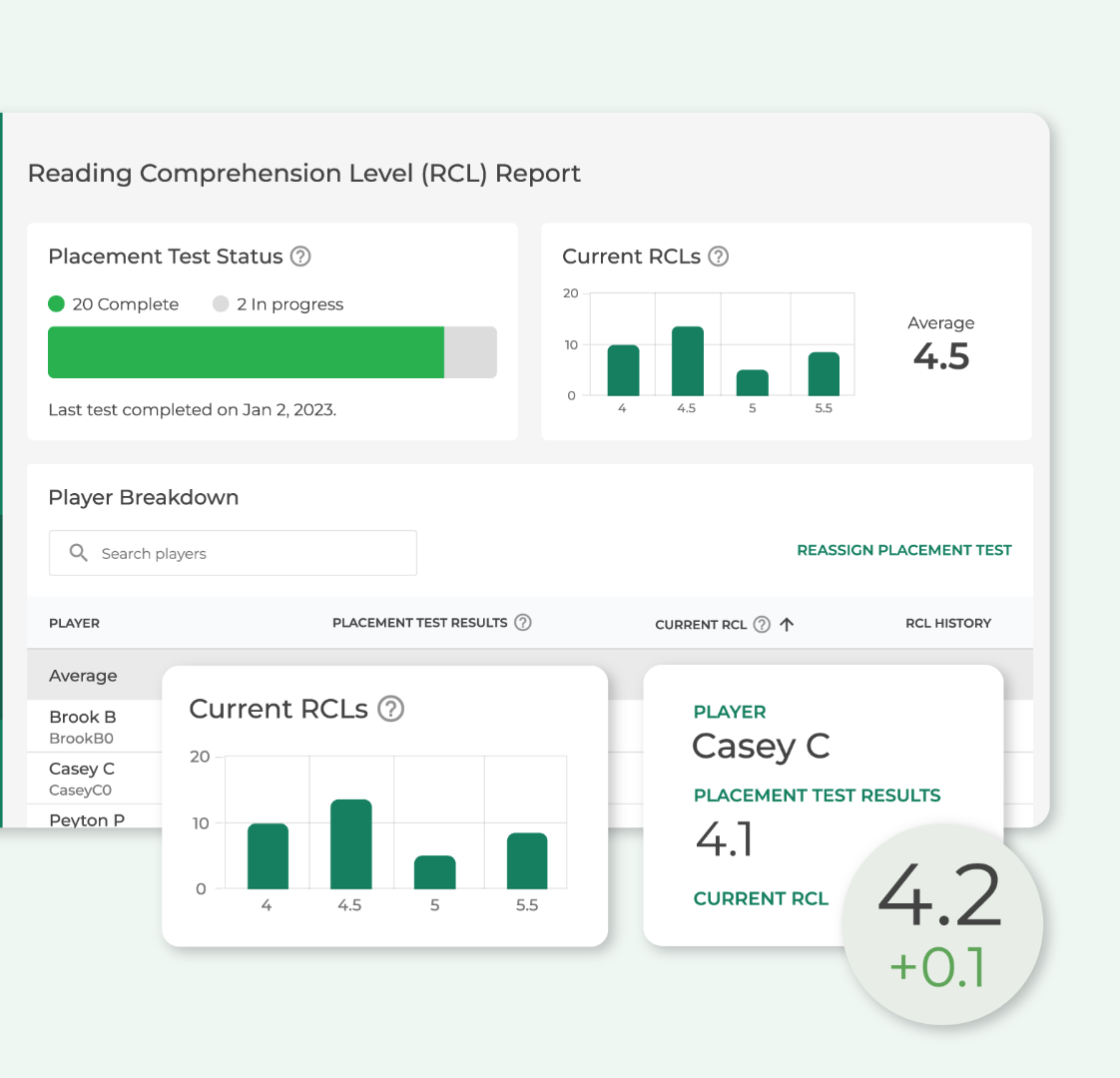Click the Average 4.5 value
The image size is (1120, 1078).
pos(940,356)
